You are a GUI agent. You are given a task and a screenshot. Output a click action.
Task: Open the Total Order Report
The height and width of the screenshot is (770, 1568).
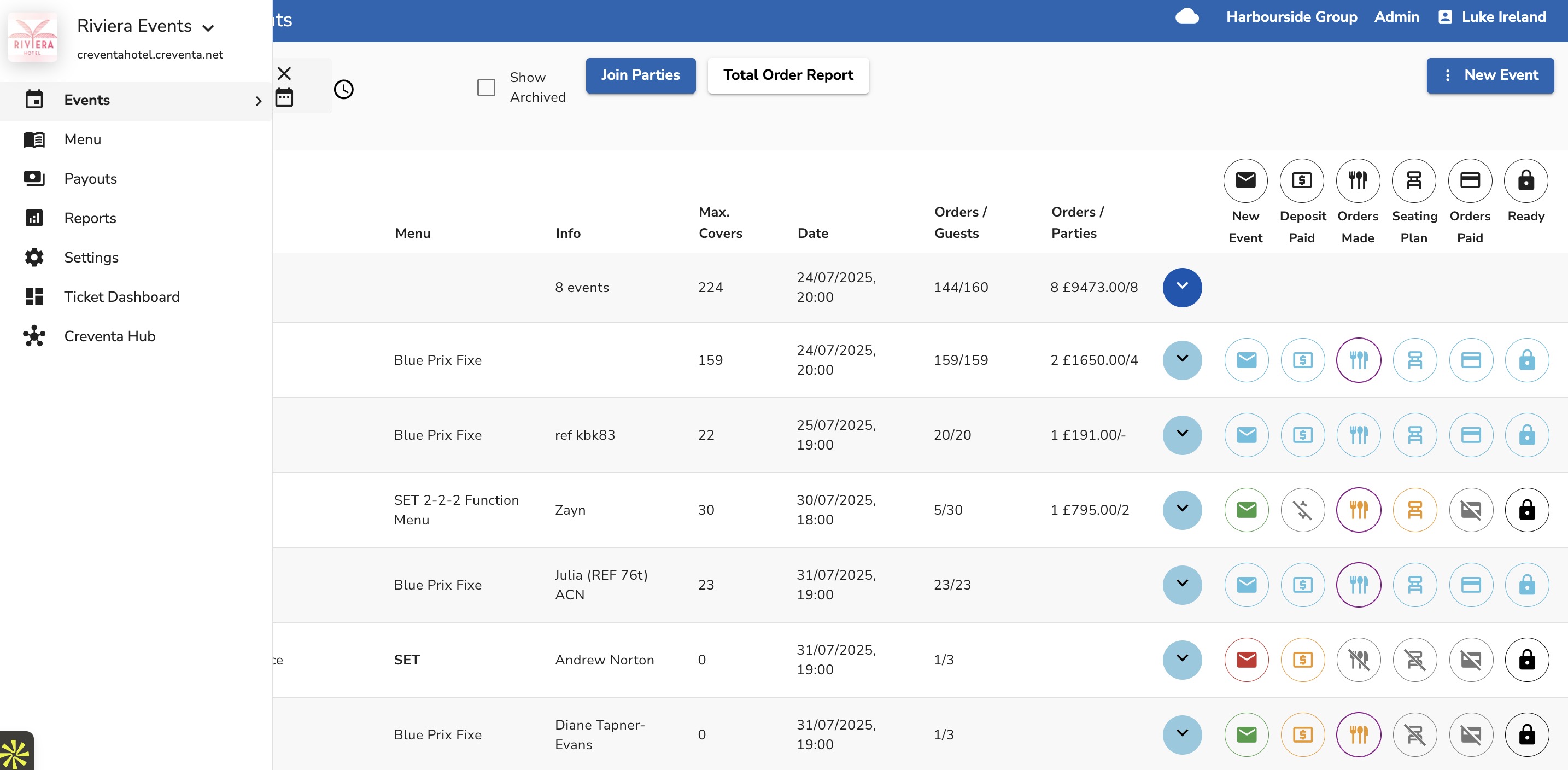pos(788,75)
